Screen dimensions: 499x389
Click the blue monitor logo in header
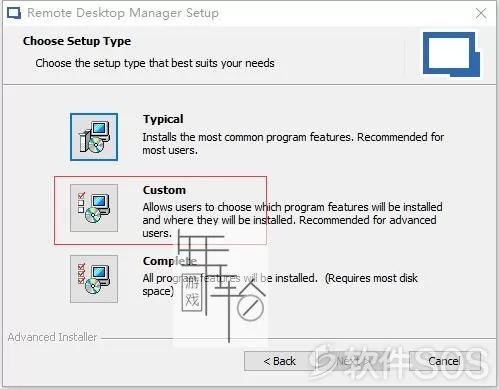[451, 54]
